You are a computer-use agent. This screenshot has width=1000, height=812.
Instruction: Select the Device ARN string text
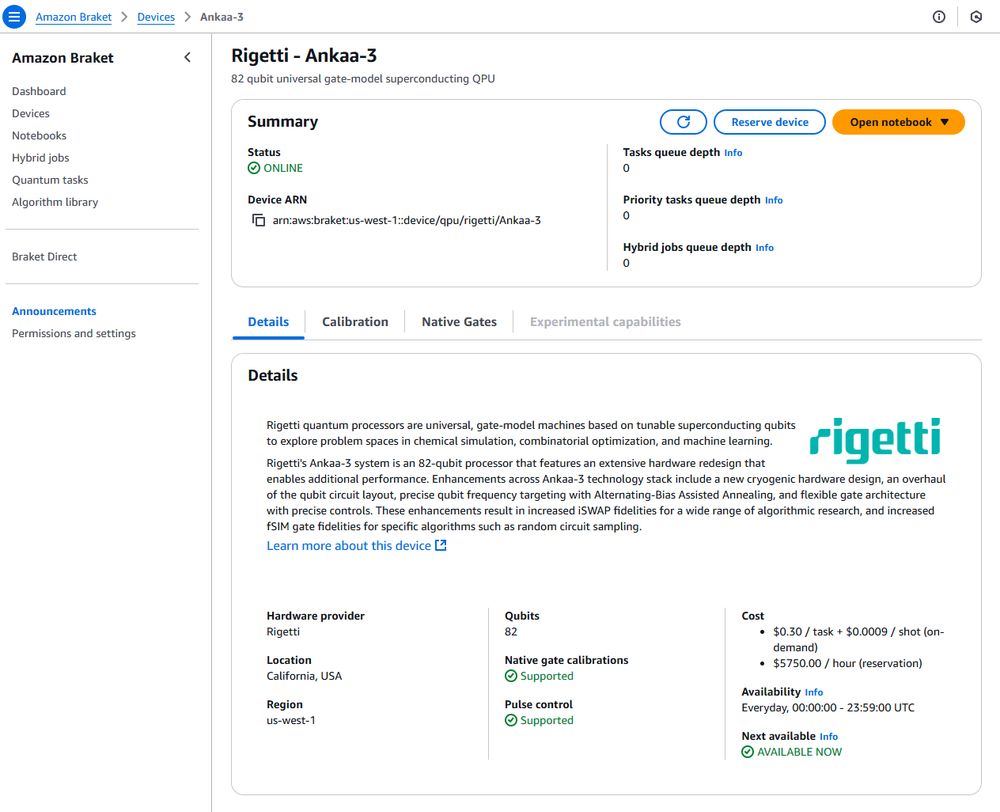tap(406, 220)
